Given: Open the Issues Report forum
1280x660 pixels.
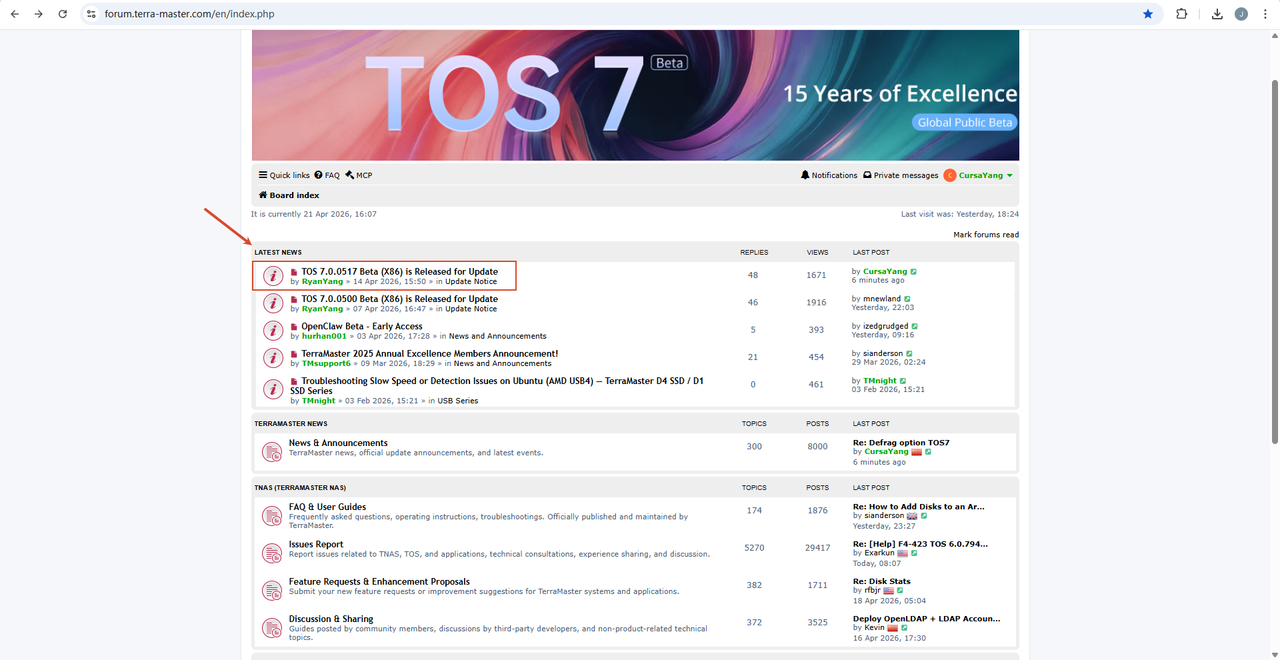Looking at the screenshot, I should tap(316, 544).
